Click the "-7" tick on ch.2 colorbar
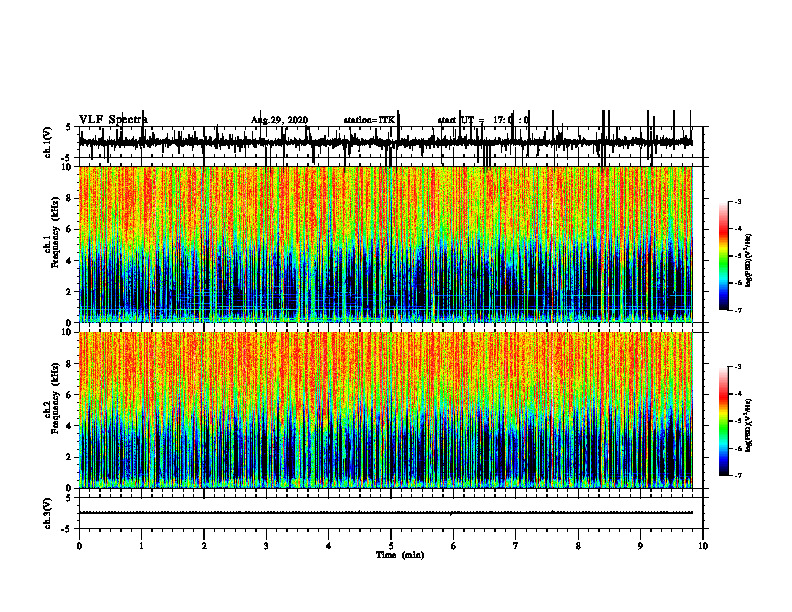792x612 pixels. point(738,476)
